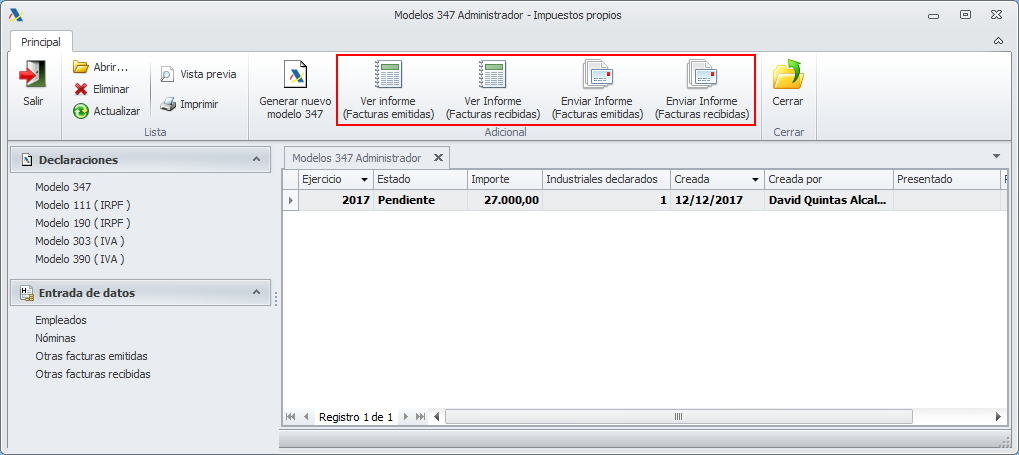The width and height of the screenshot is (1019, 455).
Task: Select the David Quintas Alcal... cell
Action: (x=829, y=201)
